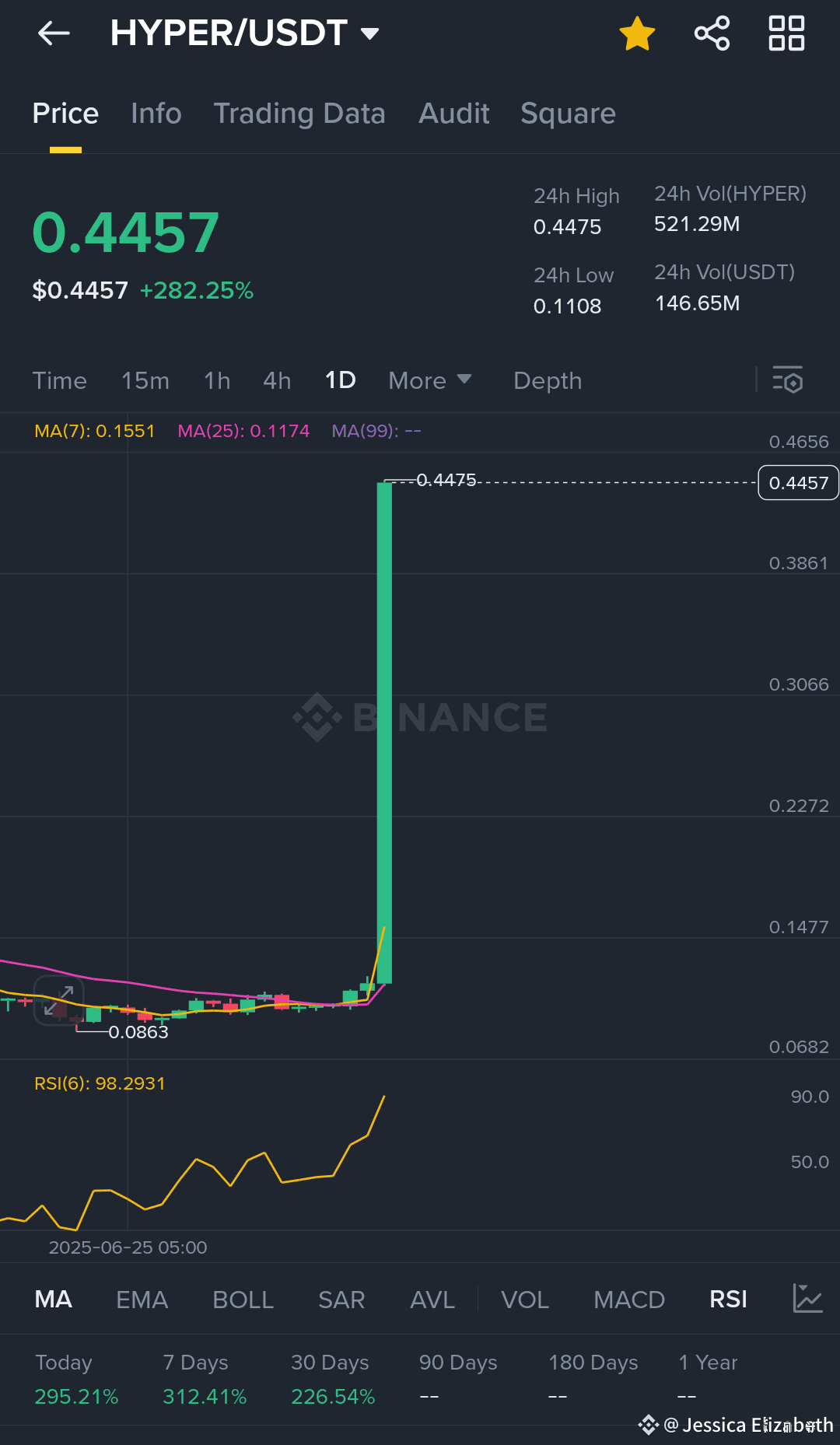Click the 24h Low value 0.1108
Image resolution: width=840 pixels, height=1445 pixels.
568,306
